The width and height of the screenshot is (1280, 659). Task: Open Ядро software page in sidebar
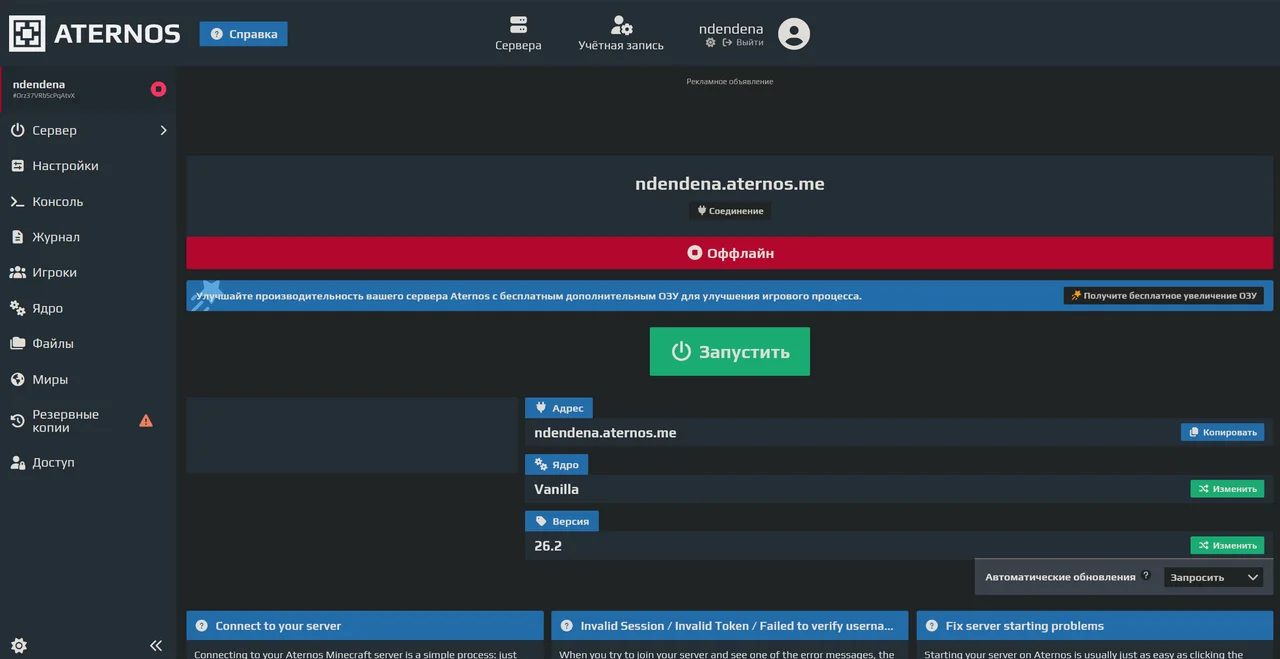click(88, 308)
